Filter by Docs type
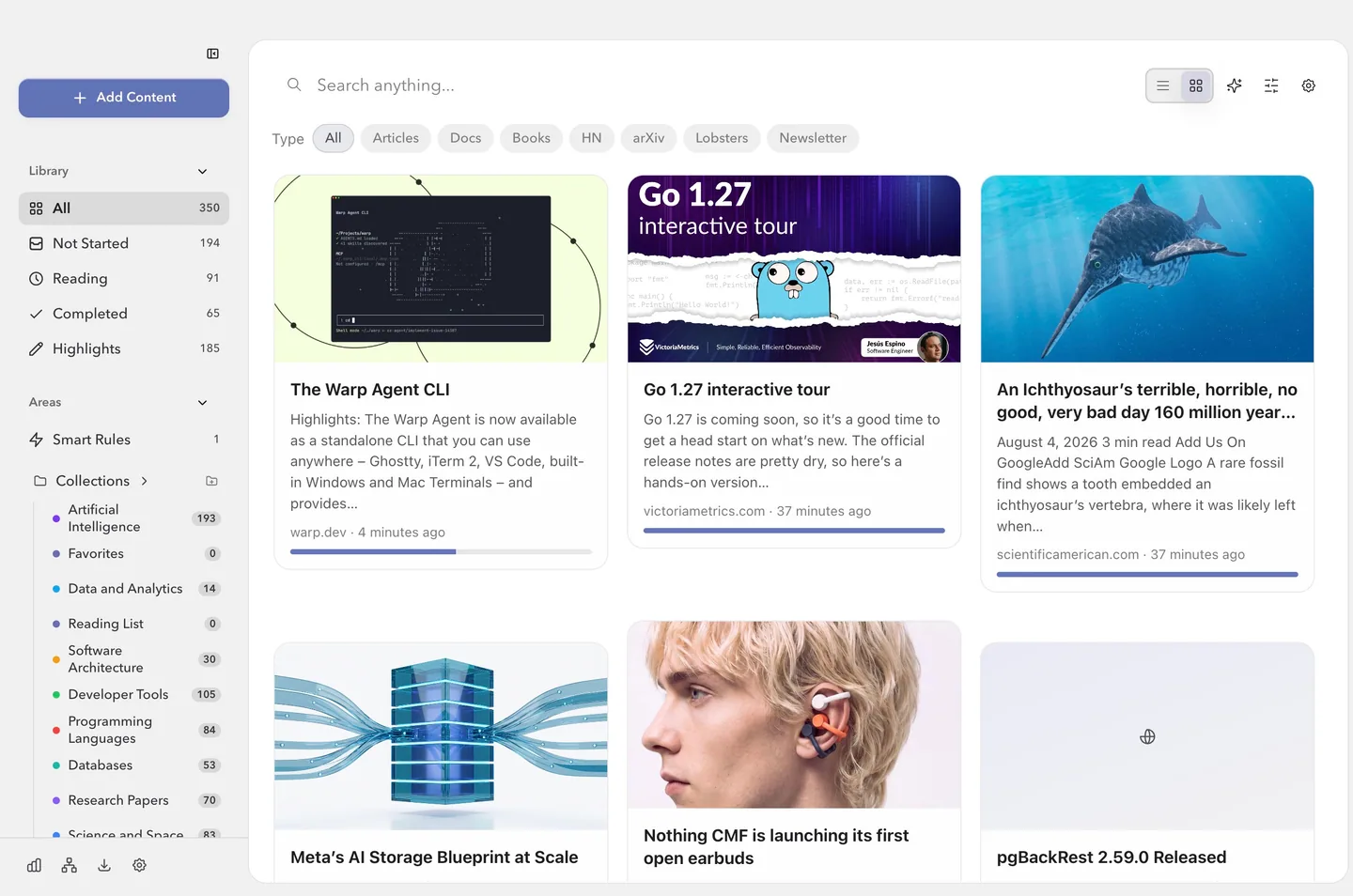The height and width of the screenshot is (896, 1353). coord(465,138)
